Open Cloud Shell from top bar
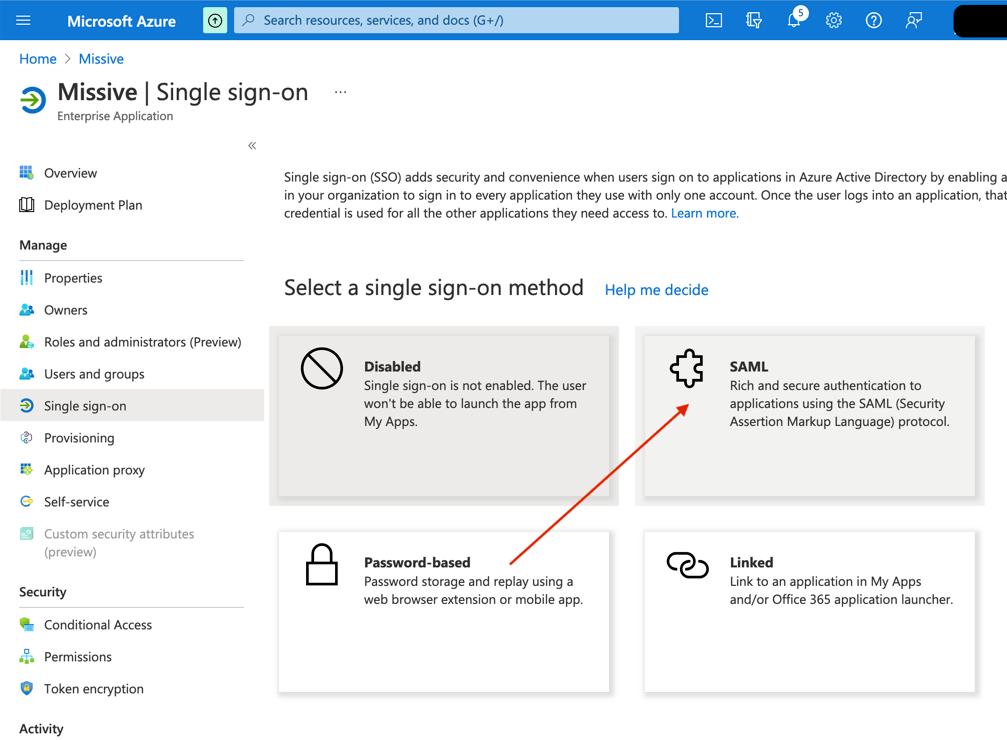1007x740 pixels. pyautogui.click(x=714, y=20)
